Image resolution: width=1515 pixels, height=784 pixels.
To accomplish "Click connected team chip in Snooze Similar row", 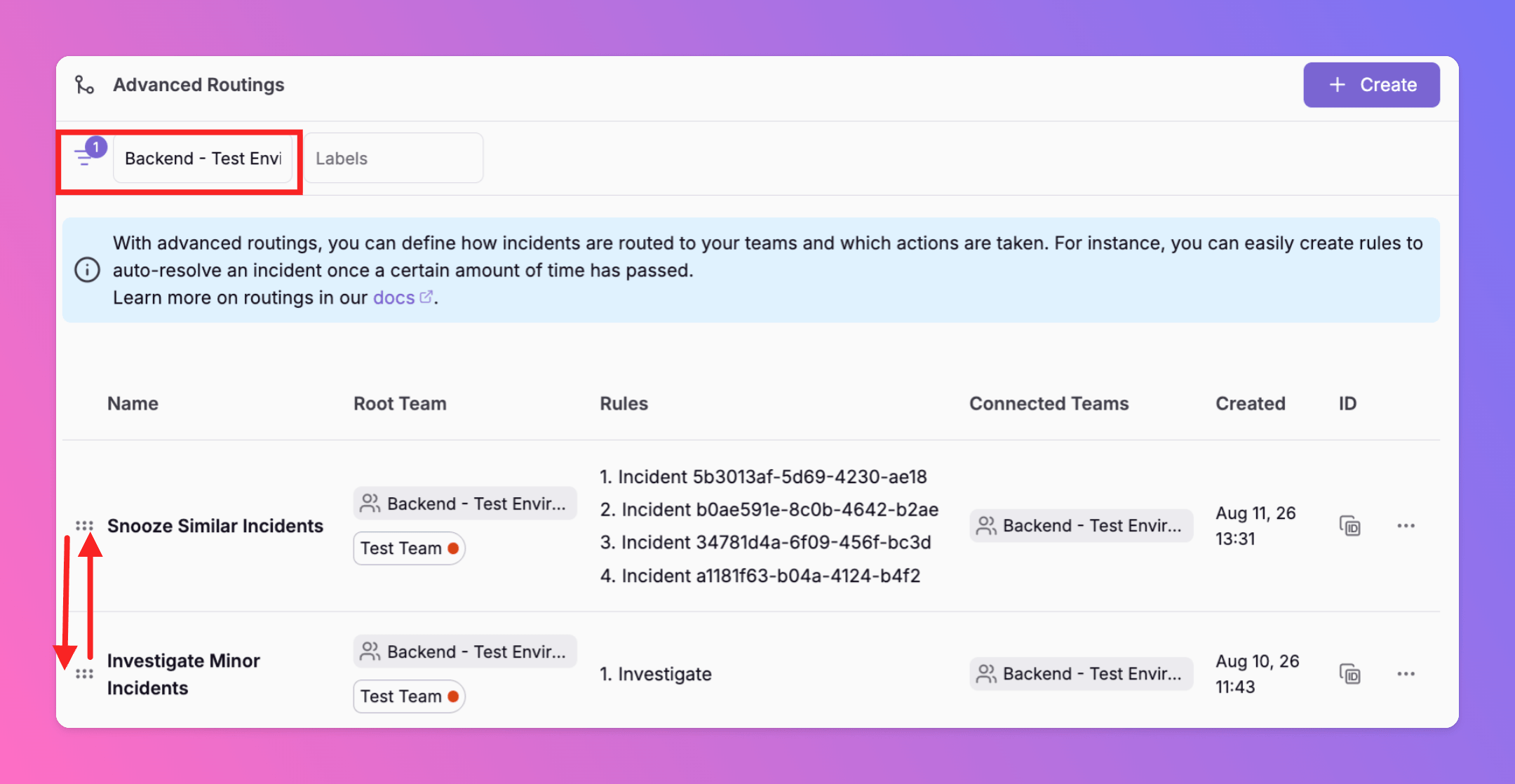I will (1081, 526).
